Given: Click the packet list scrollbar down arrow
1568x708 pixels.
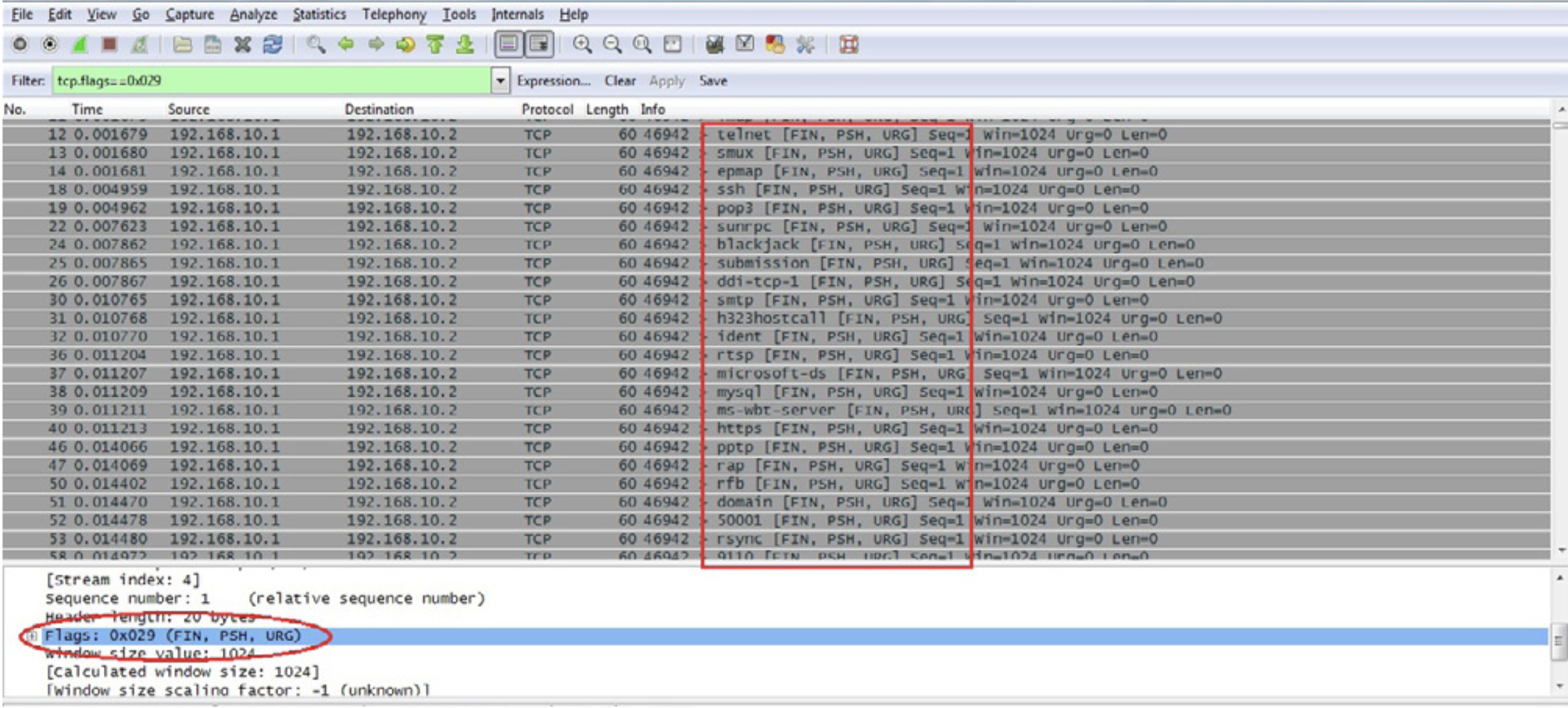Looking at the screenshot, I should [x=1561, y=550].
